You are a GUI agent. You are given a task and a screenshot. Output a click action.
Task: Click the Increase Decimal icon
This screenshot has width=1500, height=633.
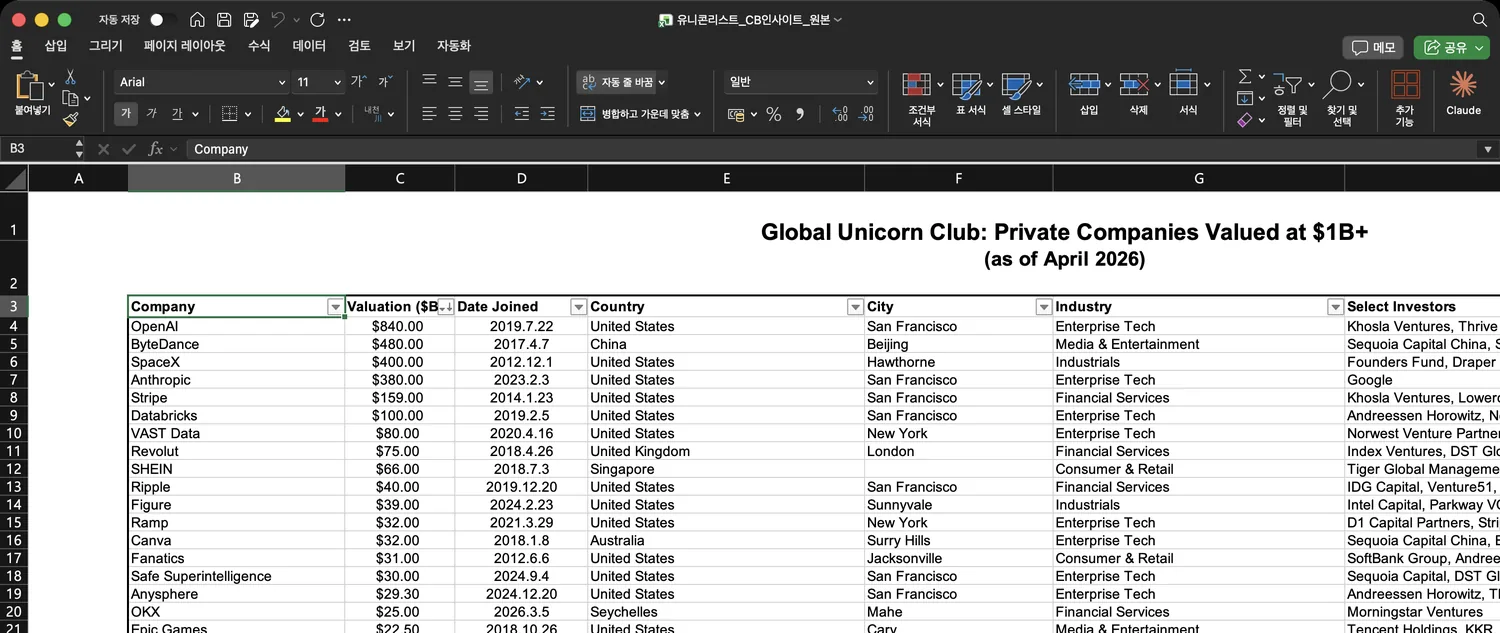(840, 114)
